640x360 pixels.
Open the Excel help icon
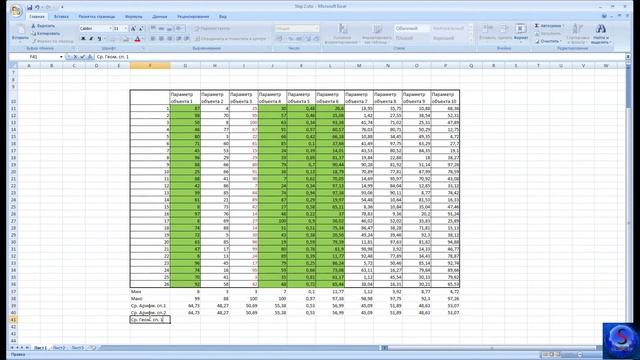click(x=604, y=16)
